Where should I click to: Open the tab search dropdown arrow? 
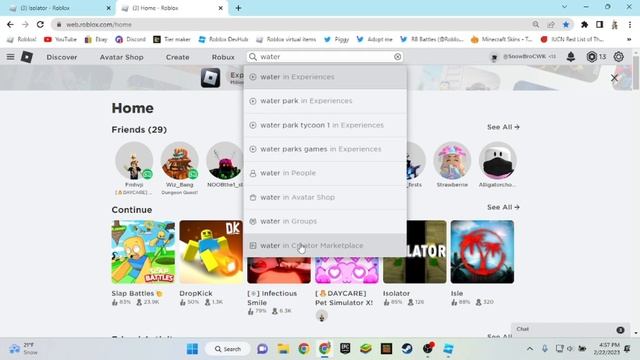564,7
